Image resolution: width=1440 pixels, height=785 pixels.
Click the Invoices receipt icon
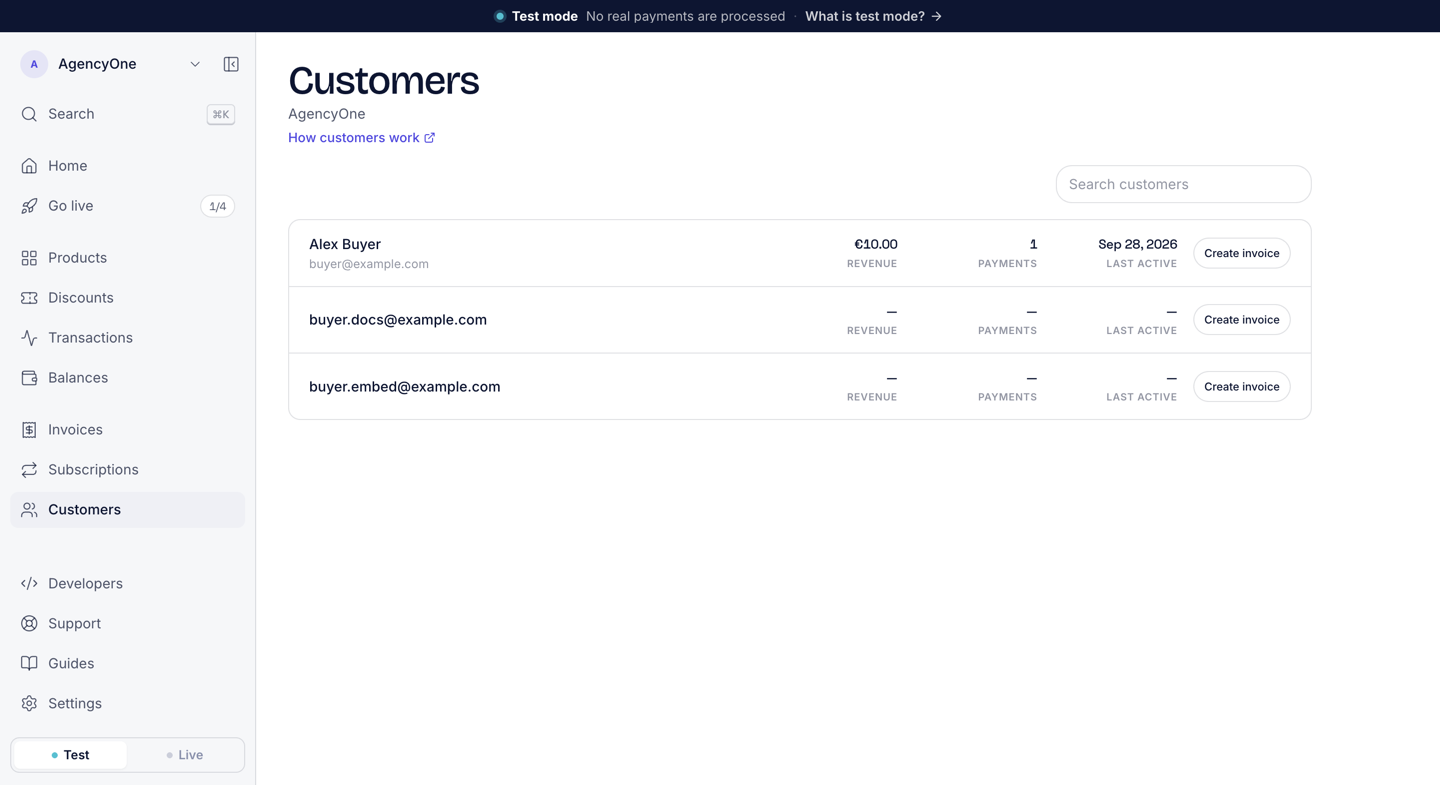(x=29, y=430)
